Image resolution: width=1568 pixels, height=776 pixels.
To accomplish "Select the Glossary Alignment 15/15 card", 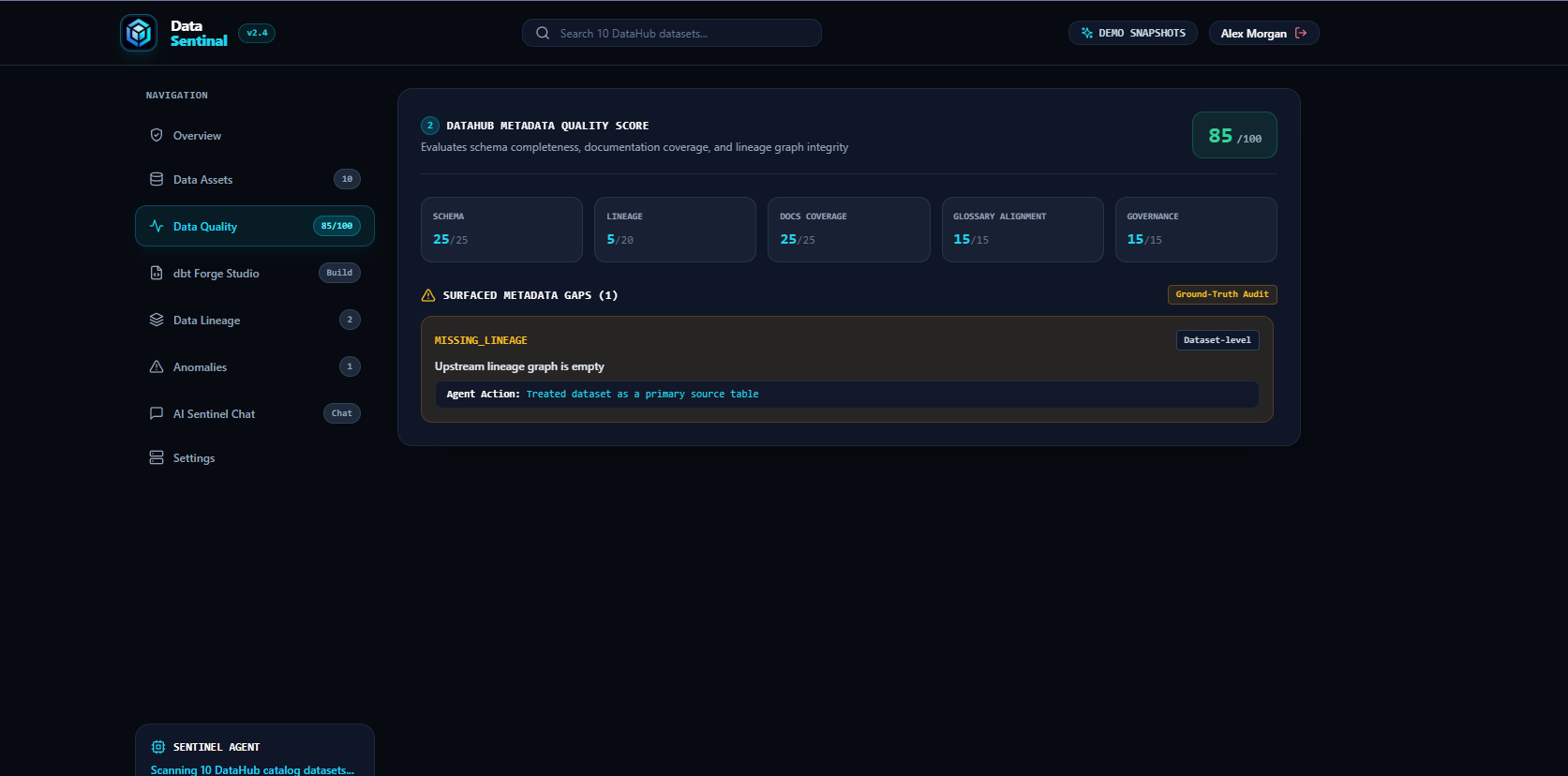I will click(1023, 230).
